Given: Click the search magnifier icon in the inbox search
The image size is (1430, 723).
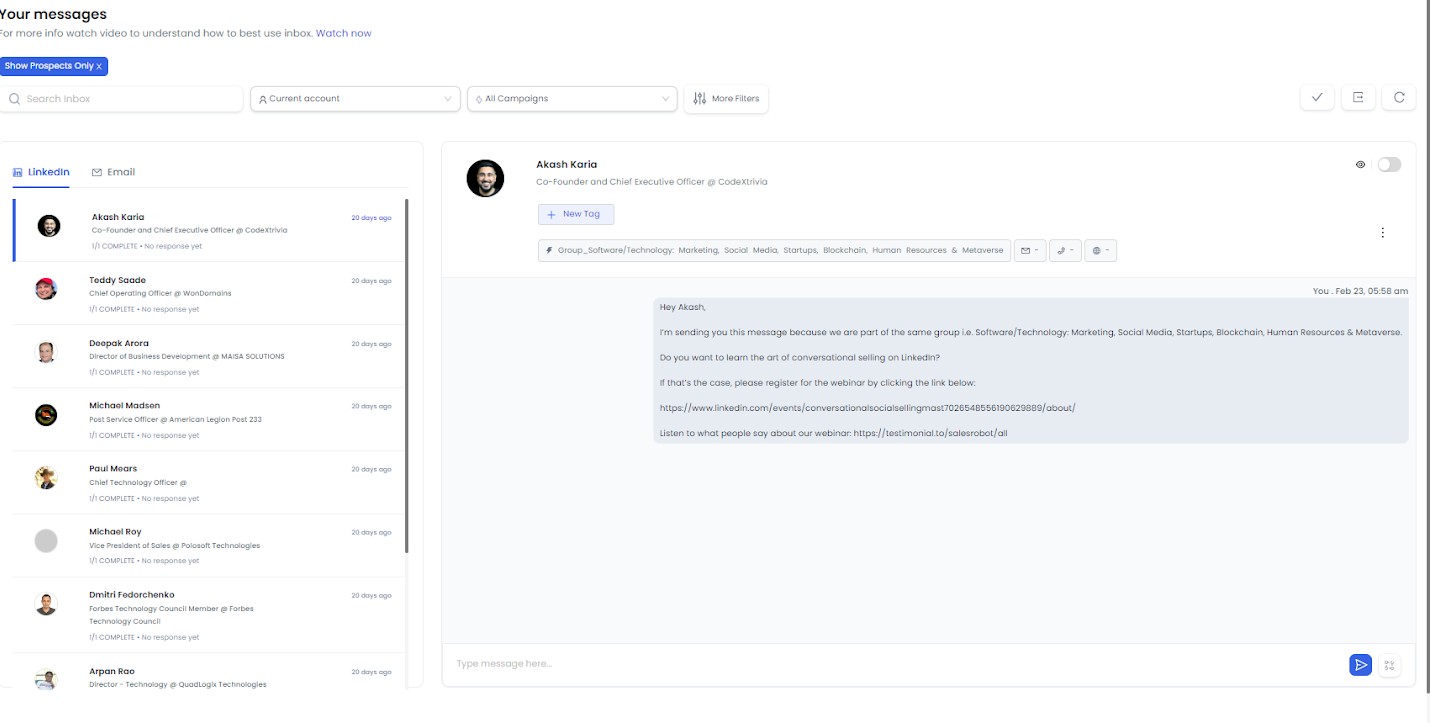Looking at the screenshot, I should pos(14,98).
